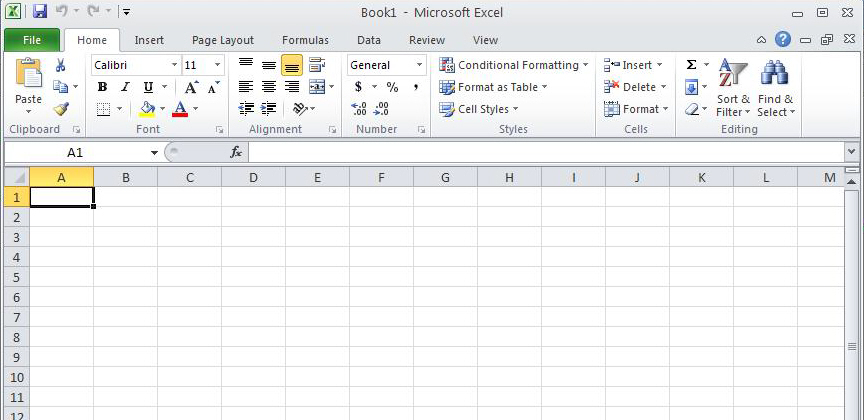Open font color dropdown arrow

pos(195,109)
